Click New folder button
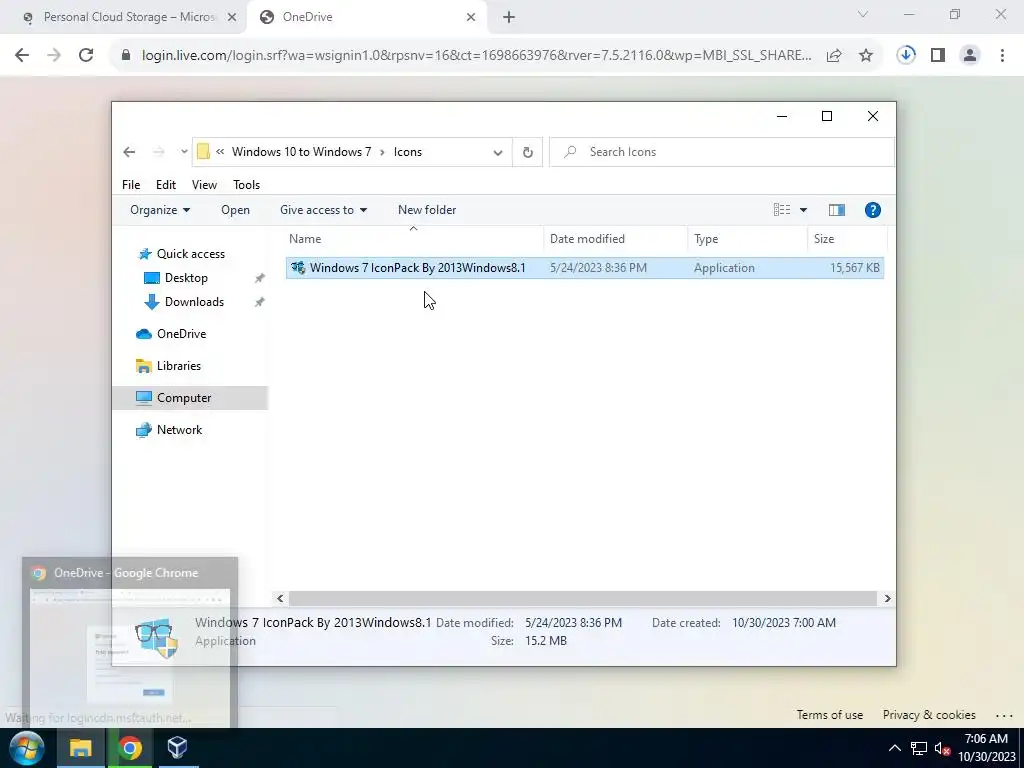The height and width of the screenshot is (768, 1024). [x=427, y=210]
